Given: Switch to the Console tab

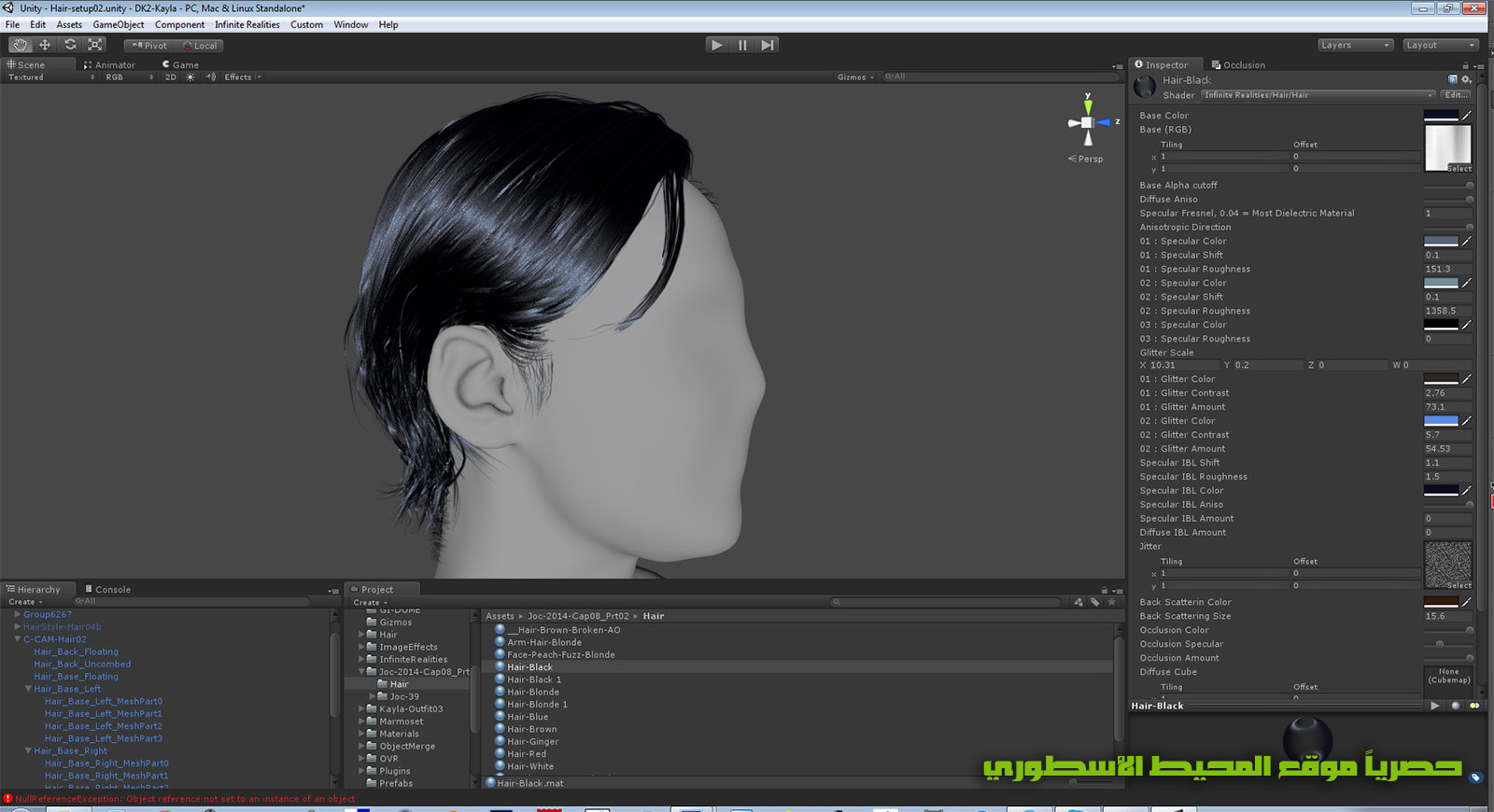Looking at the screenshot, I should click(x=107, y=590).
